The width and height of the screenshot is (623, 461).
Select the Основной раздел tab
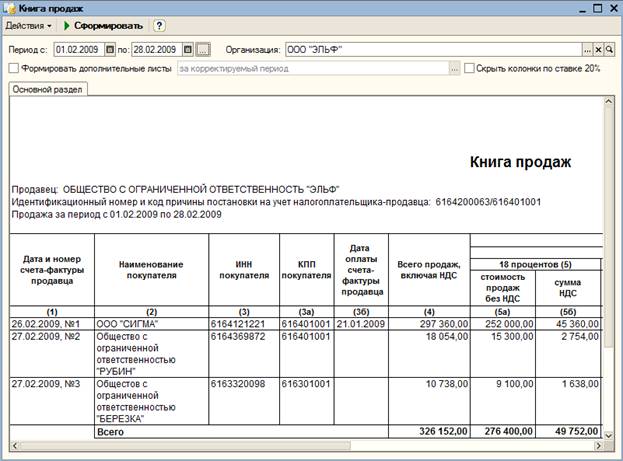(47, 90)
